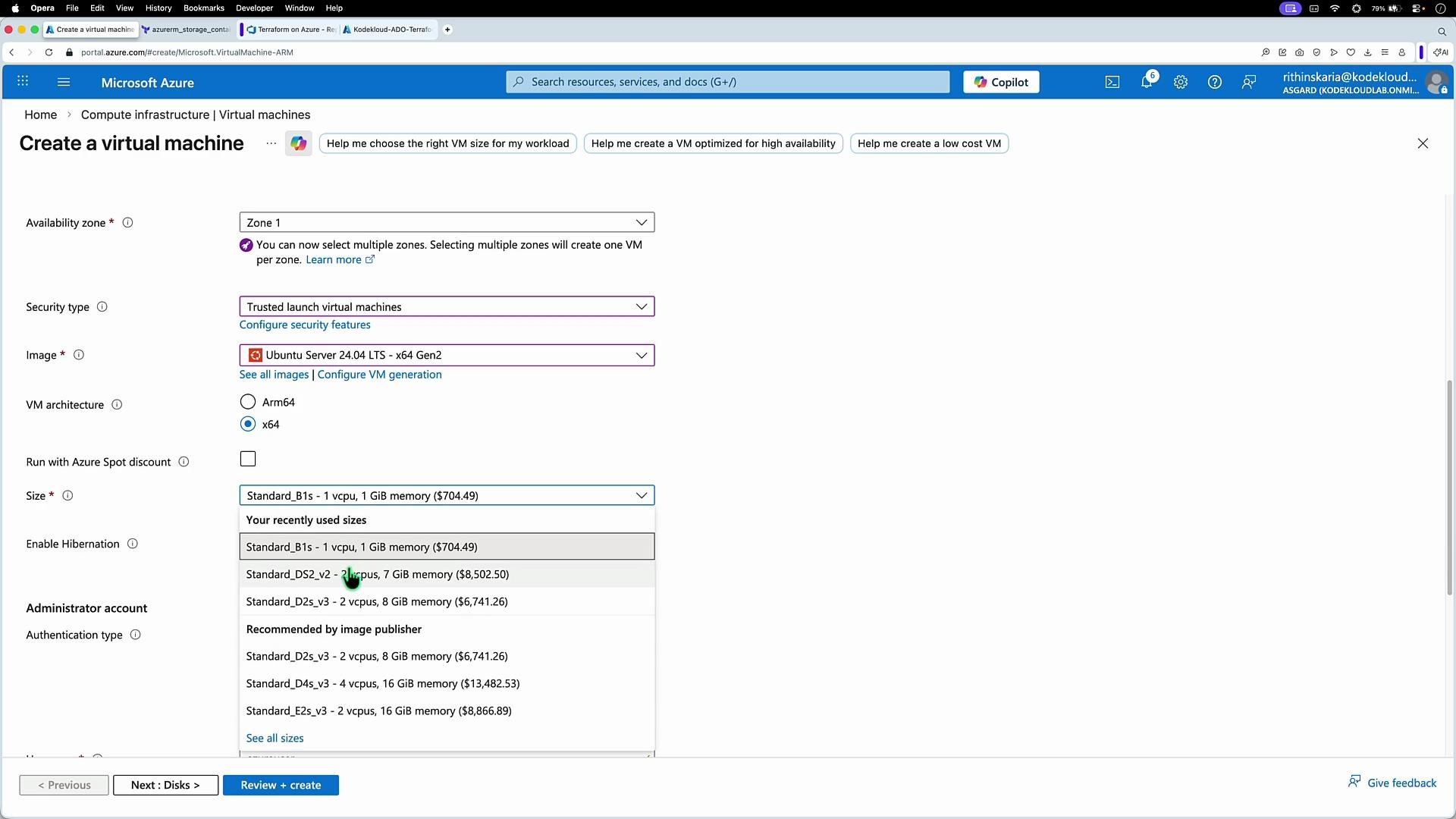Screen dimensions: 1456x819
Task: Go to Compute infrastructure | Virtual machines breadcrumb
Action: (196, 115)
